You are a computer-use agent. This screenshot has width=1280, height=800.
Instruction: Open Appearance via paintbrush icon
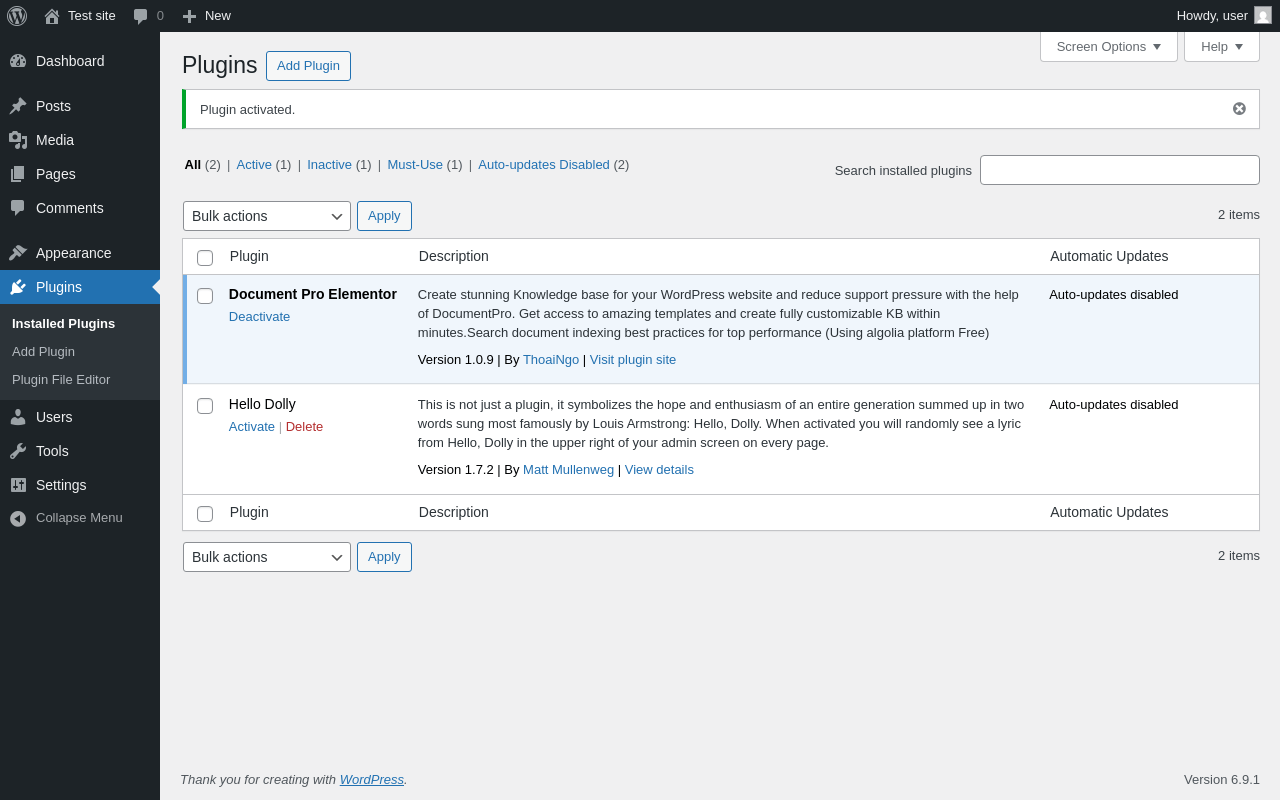18,253
